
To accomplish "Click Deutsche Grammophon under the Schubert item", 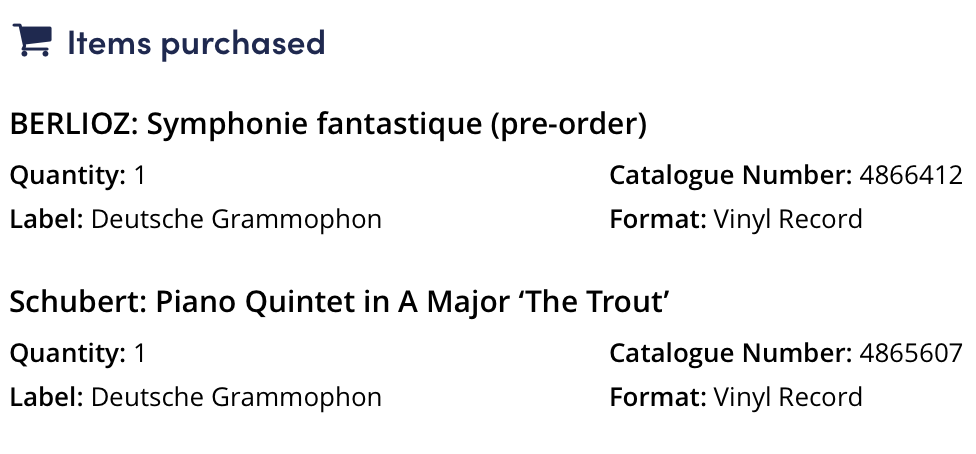I will pyautogui.click(x=236, y=397).
